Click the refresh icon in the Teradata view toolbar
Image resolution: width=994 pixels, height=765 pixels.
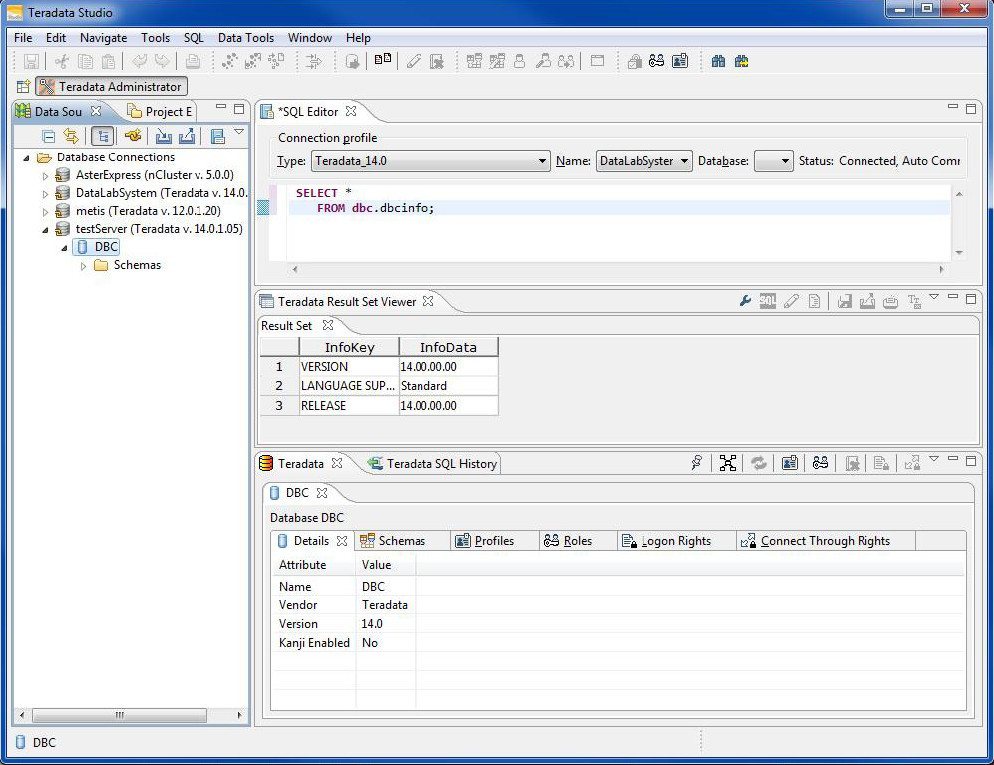(759, 462)
